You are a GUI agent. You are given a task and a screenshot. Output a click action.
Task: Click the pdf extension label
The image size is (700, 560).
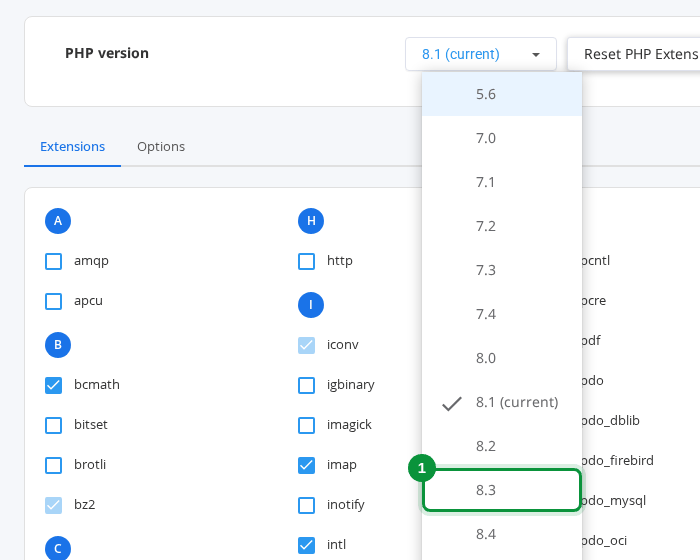(x=591, y=341)
